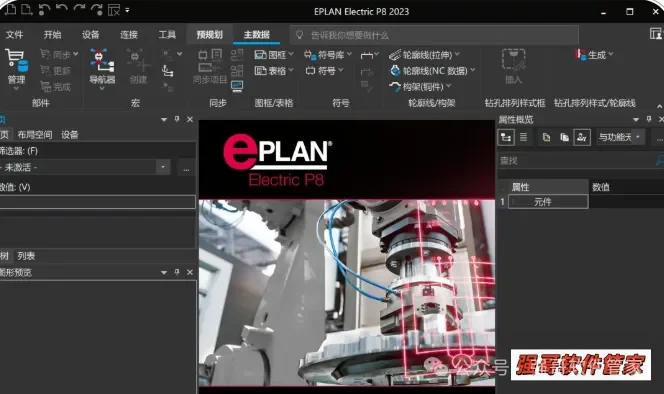This screenshot has width=664, height=394.
Task: Click the lightbulb icon in search box
Action: pos(299,35)
